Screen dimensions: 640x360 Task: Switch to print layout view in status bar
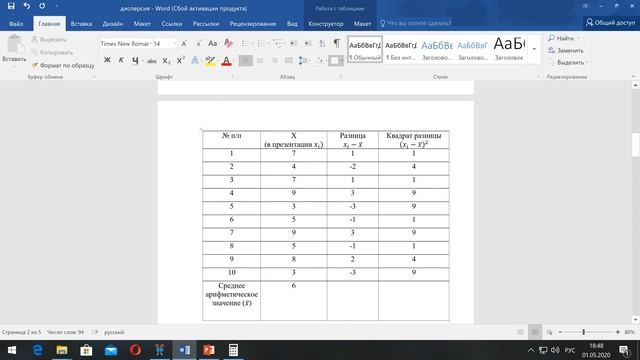pos(535,332)
